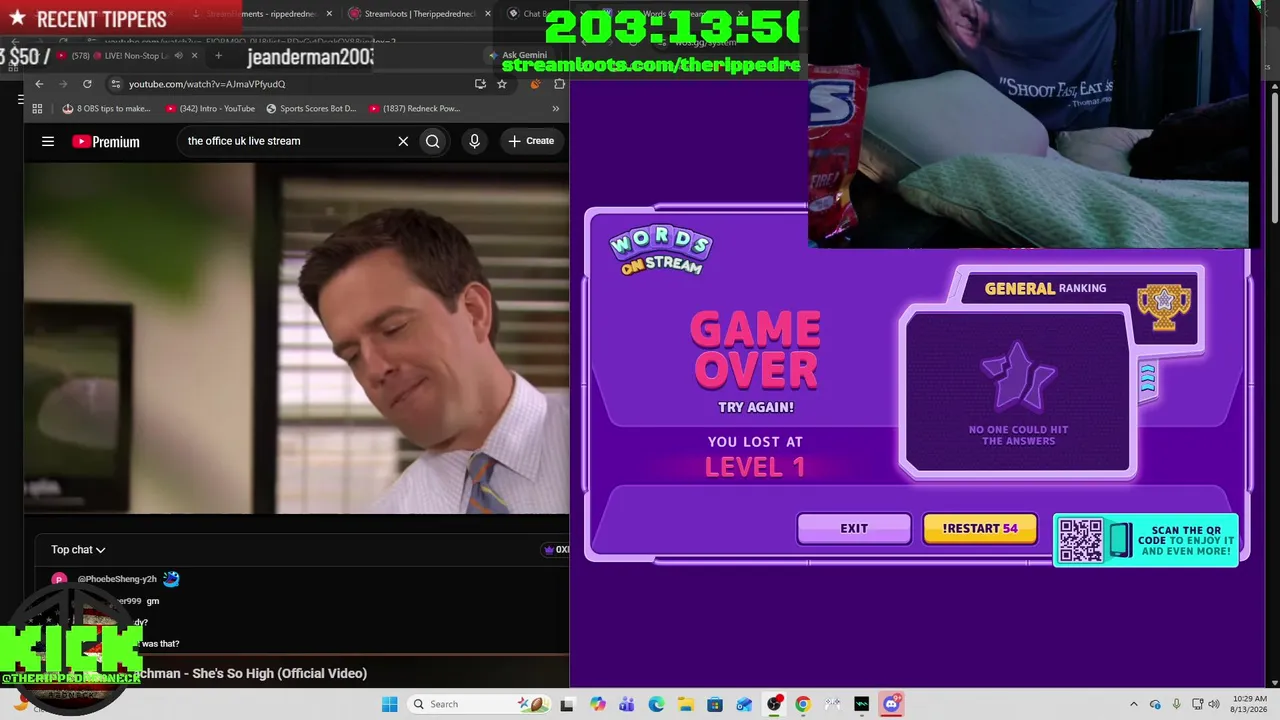This screenshot has width=1280, height=720.
Task: Open @PhoebeSheng-y2h chat profile avatar
Action: [x=59, y=579]
